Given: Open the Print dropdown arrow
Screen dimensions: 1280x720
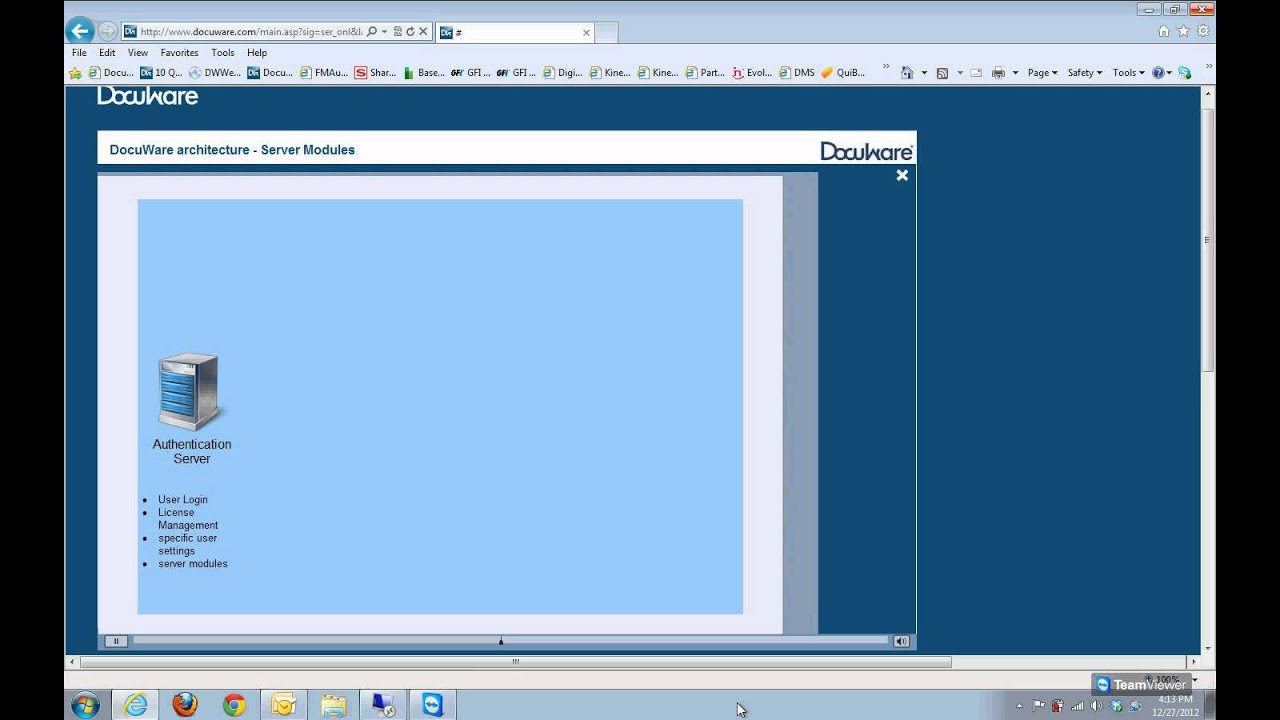Looking at the screenshot, I should [1015, 73].
